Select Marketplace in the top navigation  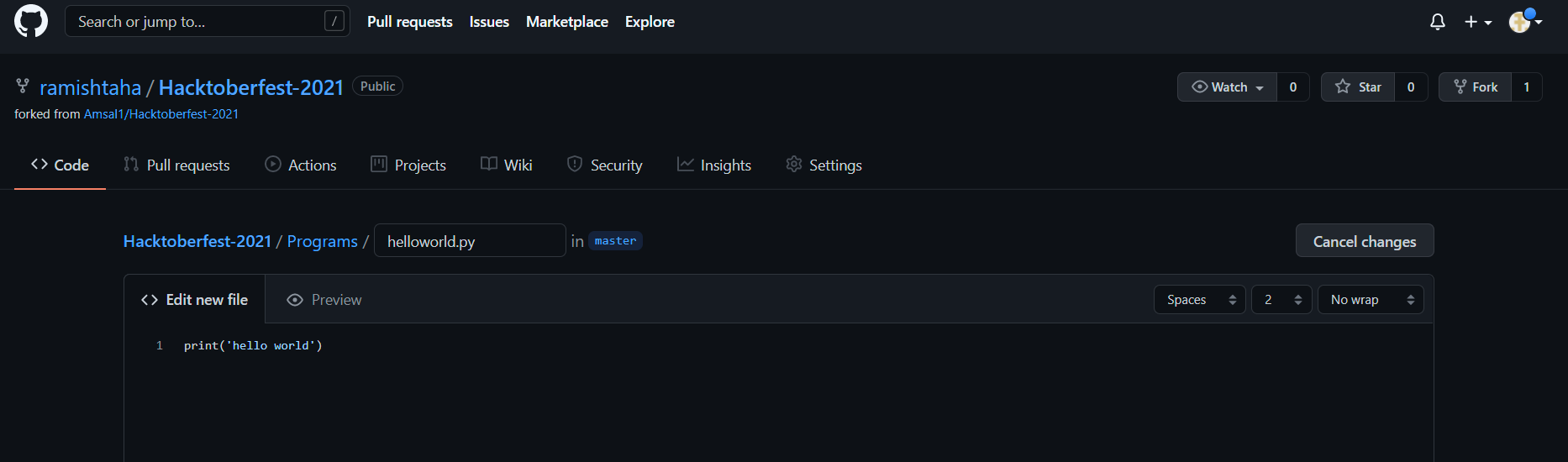[567, 22]
